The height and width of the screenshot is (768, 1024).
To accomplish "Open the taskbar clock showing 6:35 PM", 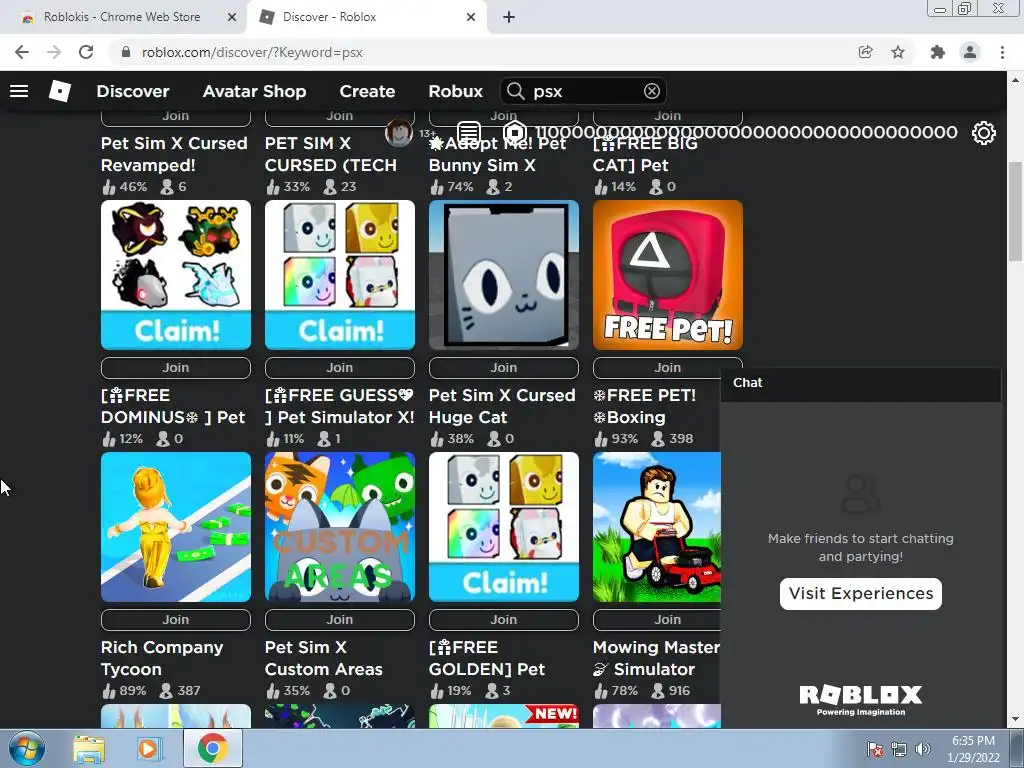I will tap(973, 749).
